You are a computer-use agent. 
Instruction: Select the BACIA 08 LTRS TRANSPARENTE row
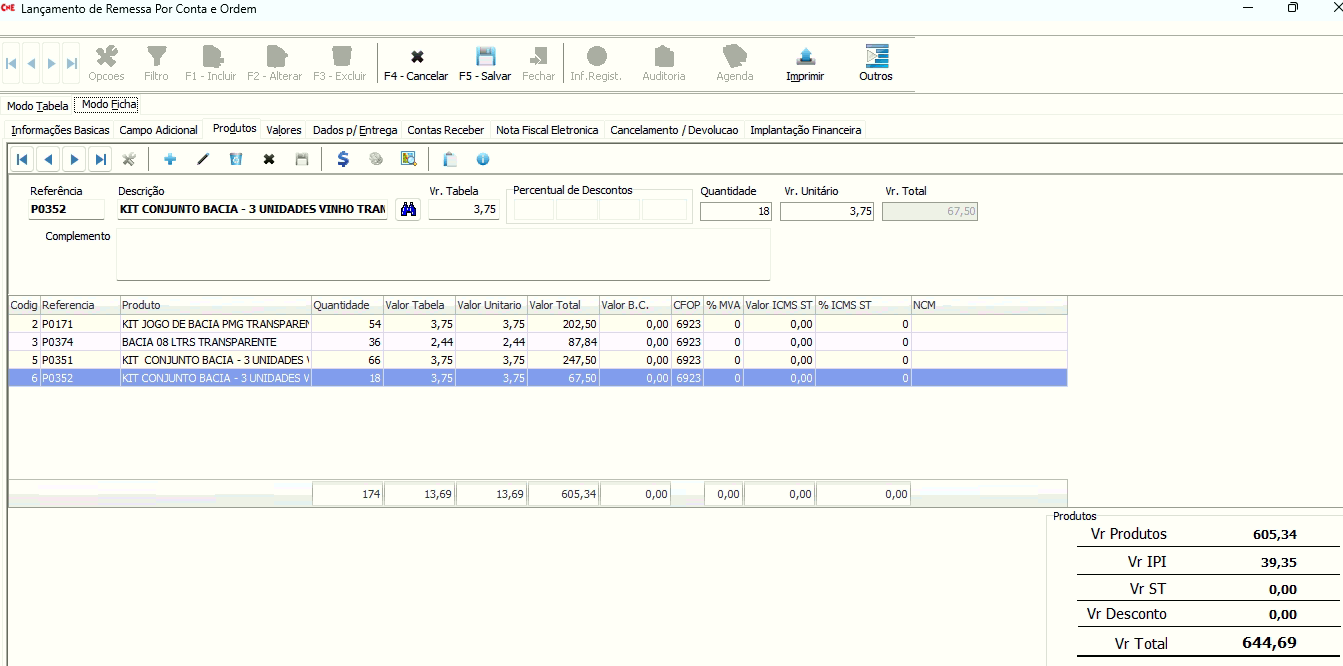pos(215,342)
